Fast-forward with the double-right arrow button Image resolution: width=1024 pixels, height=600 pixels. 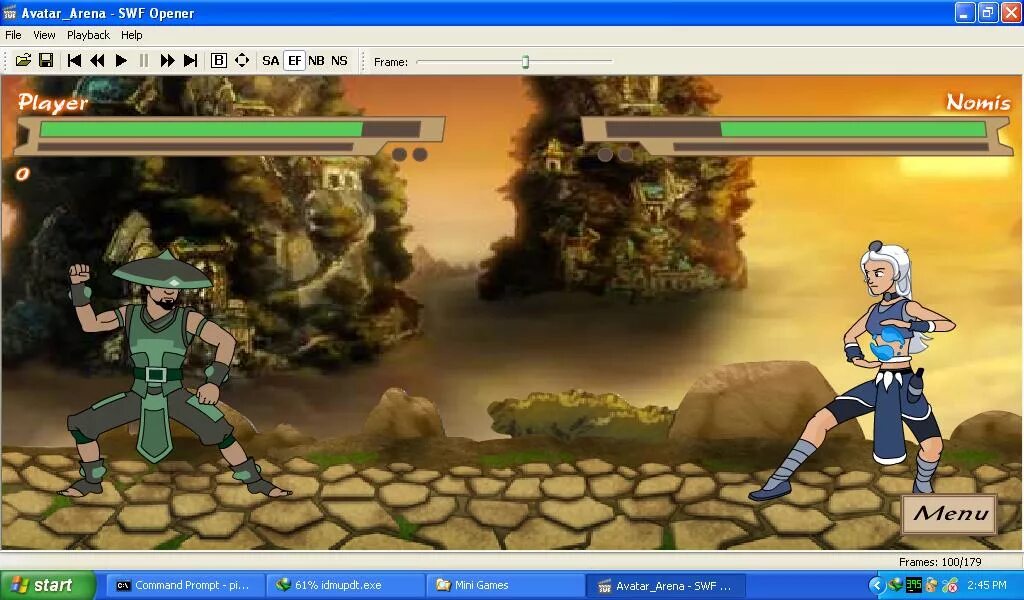pyautogui.click(x=167, y=61)
